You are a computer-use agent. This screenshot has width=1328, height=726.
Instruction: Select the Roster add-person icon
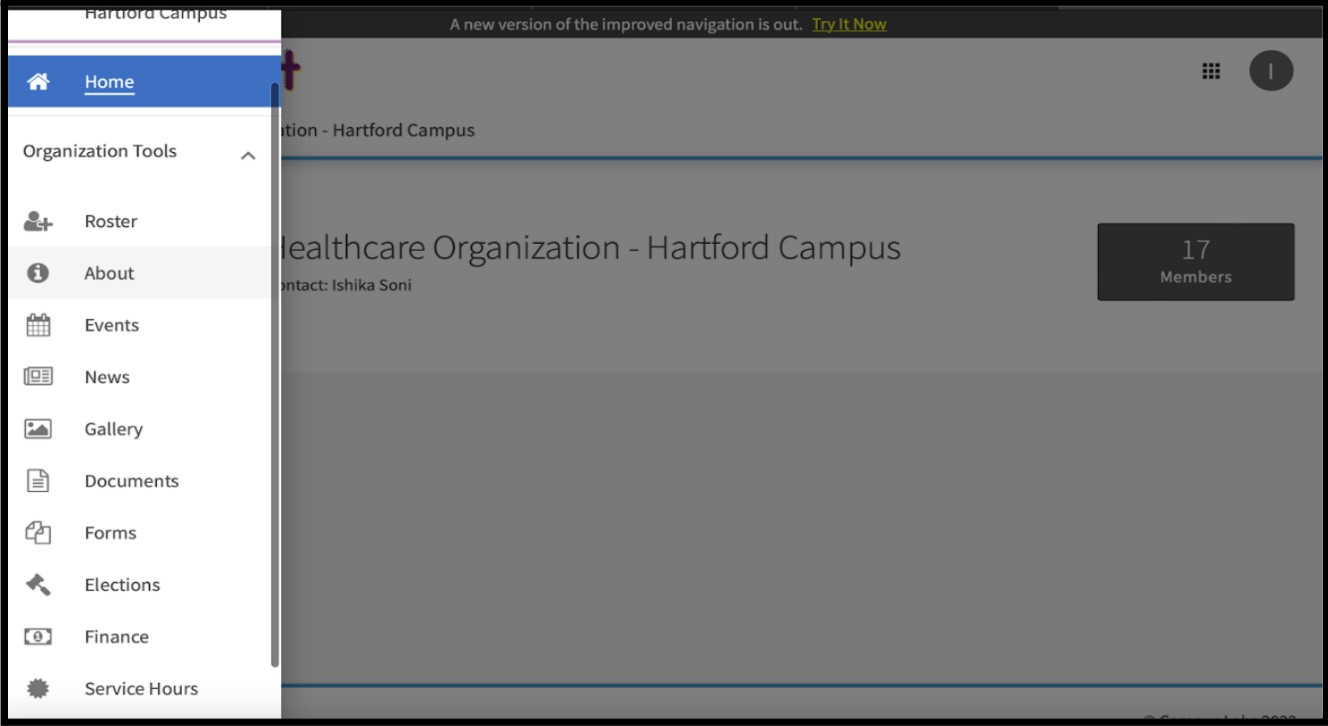click(38, 222)
